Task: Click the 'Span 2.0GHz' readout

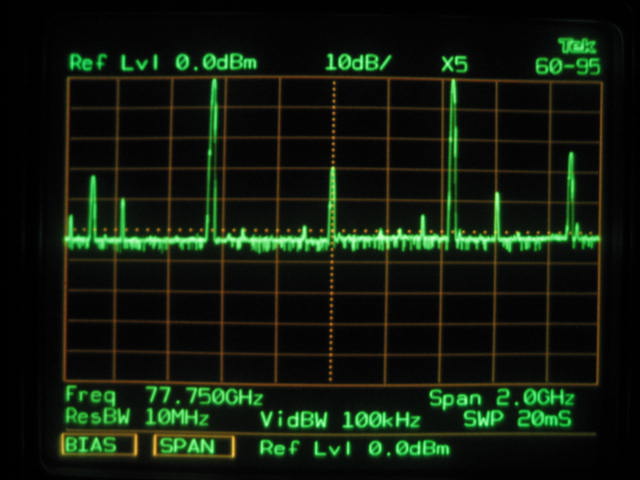Action: click(502, 398)
